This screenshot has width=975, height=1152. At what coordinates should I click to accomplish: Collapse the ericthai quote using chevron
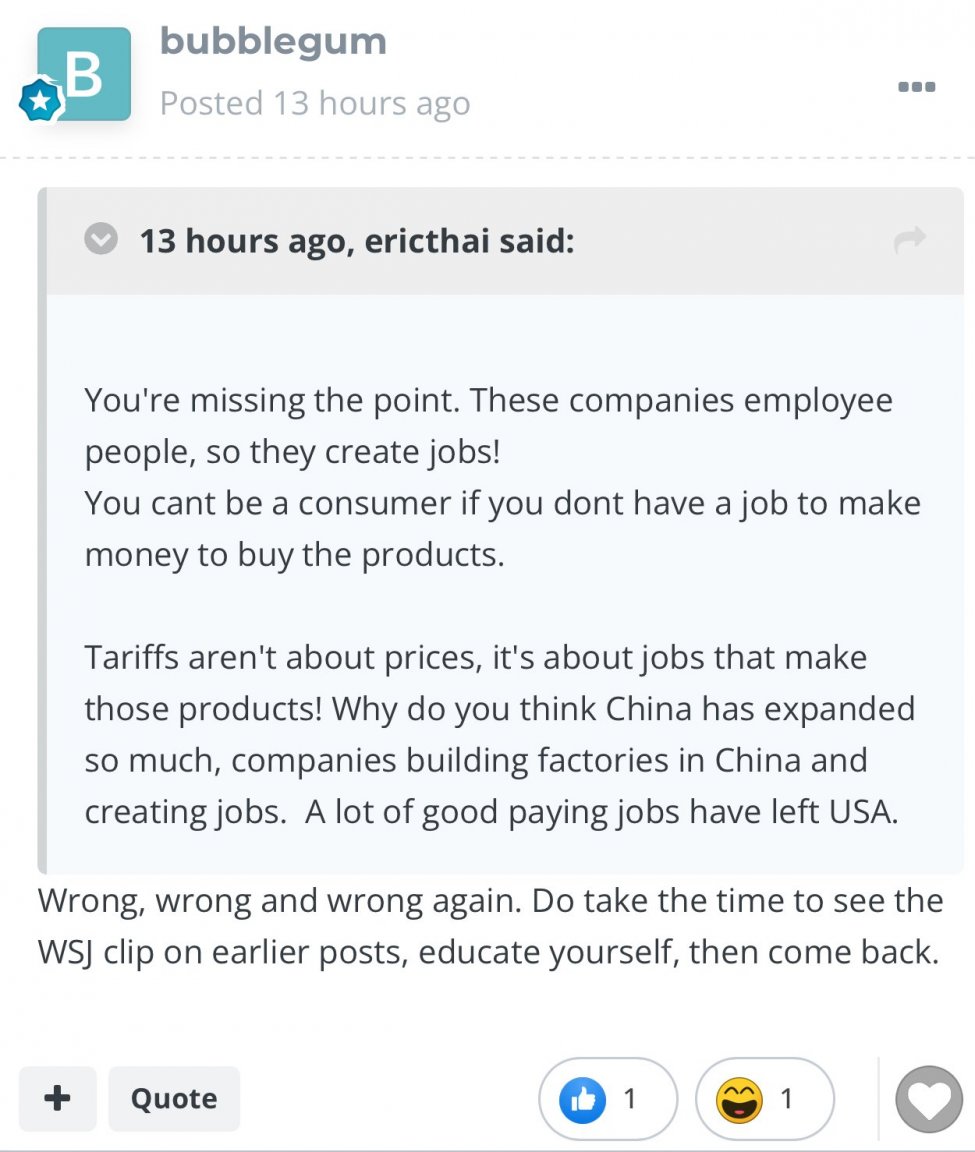pos(101,240)
